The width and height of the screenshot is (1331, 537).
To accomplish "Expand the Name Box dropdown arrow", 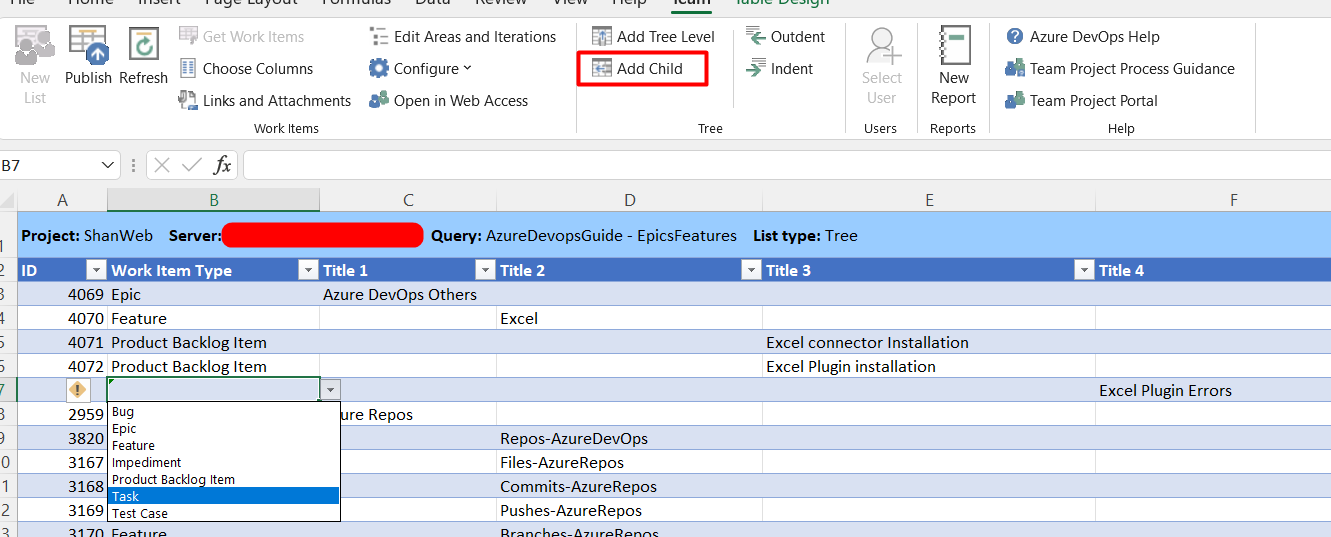I will point(108,165).
